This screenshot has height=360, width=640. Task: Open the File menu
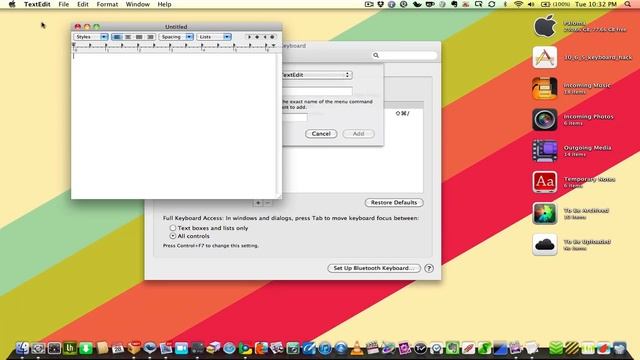pos(64,4)
